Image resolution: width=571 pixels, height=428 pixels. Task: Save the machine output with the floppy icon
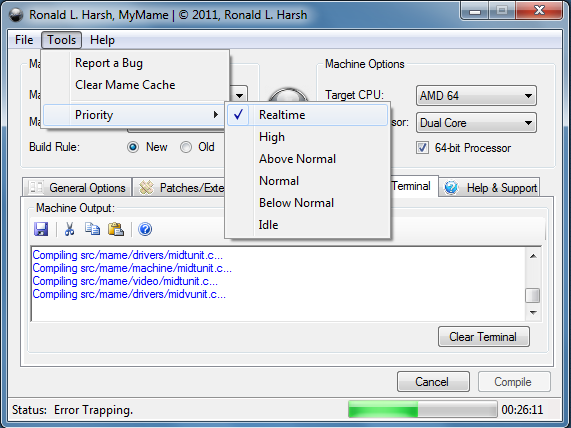[x=41, y=229]
